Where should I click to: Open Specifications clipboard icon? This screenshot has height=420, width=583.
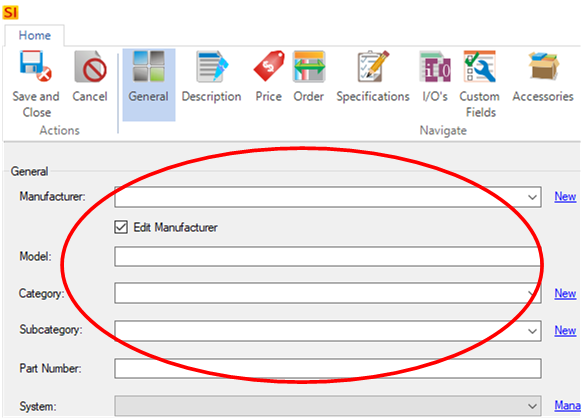tap(373, 66)
